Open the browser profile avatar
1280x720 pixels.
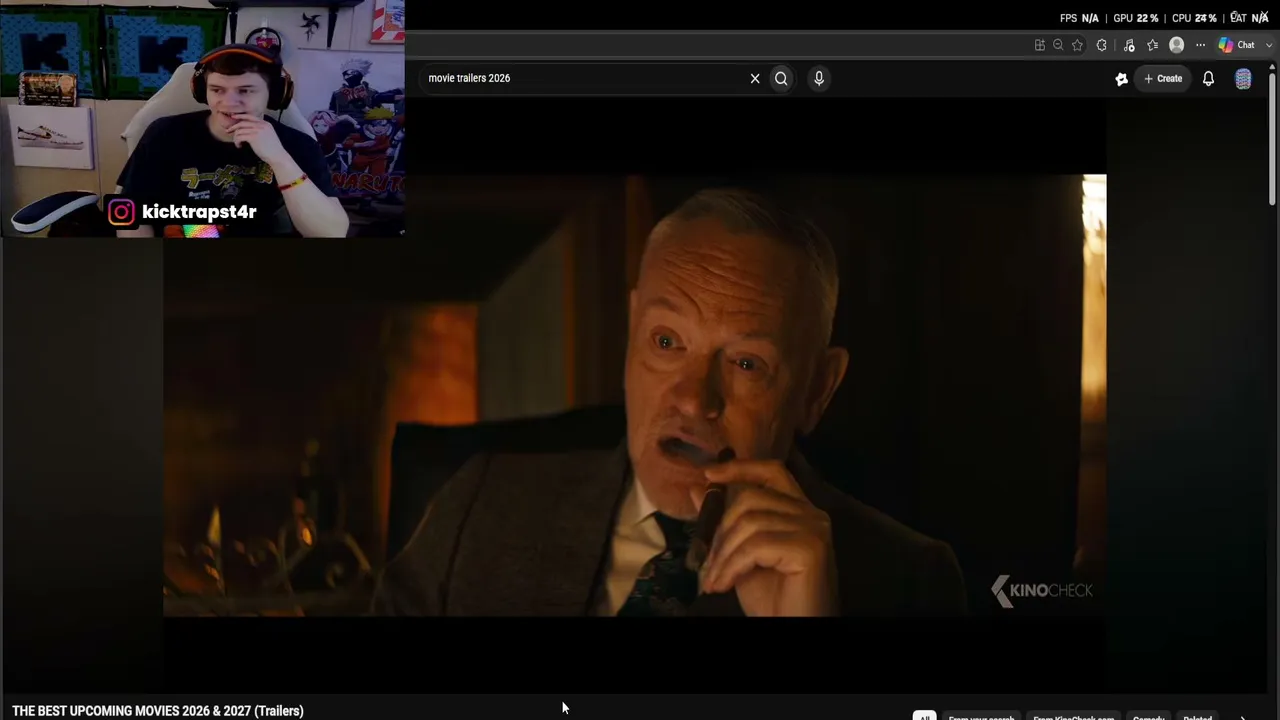pyautogui.click(x=1177, y=45)
